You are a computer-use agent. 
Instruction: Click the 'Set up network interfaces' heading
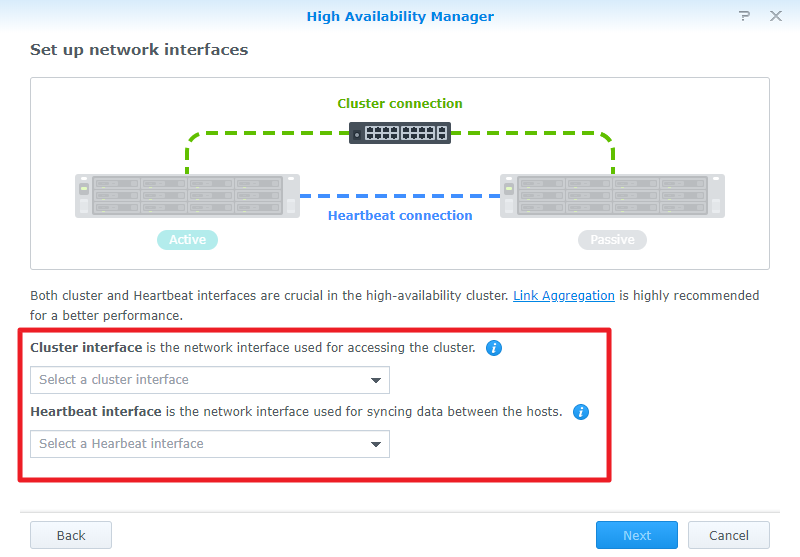pyautogui.click(x=139, y=50)
